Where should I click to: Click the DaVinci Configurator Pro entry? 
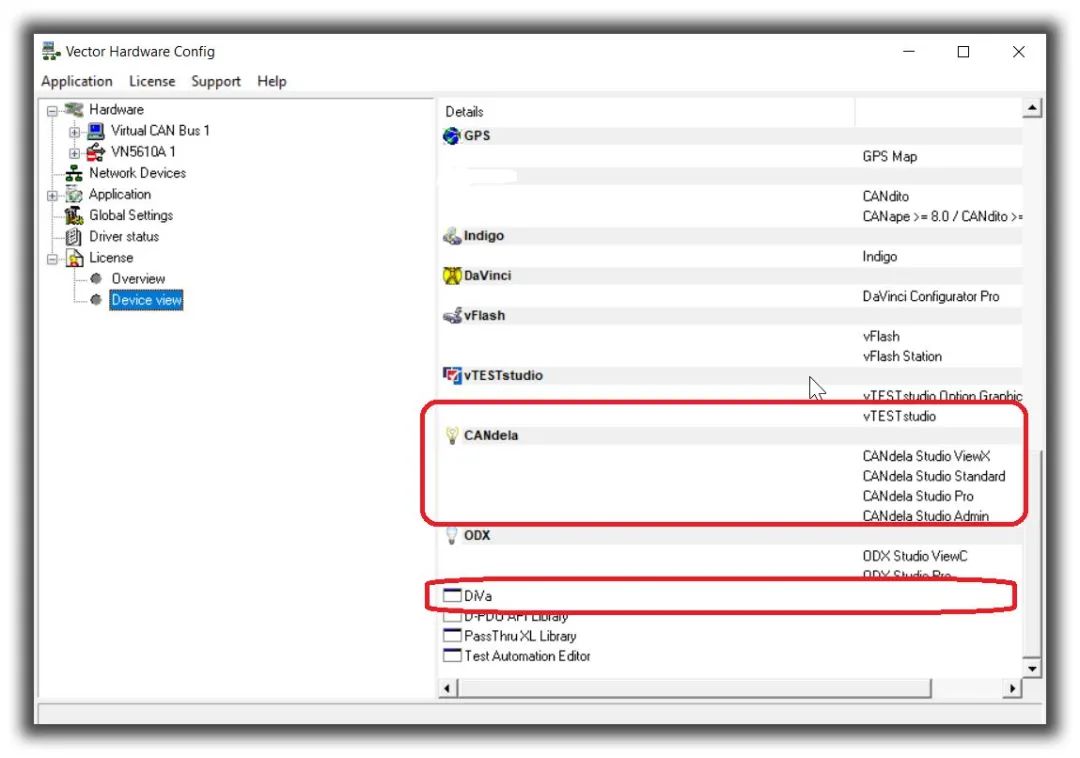[931, 296]
